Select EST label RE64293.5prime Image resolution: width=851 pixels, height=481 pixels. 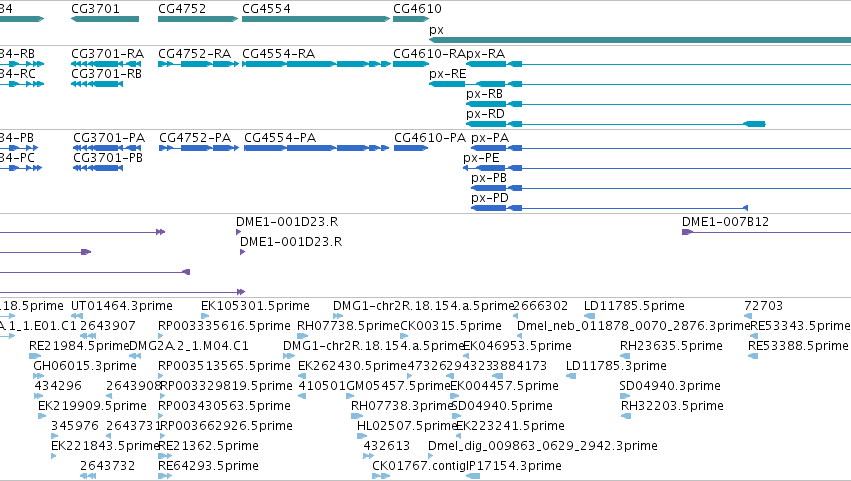point(208,467)
